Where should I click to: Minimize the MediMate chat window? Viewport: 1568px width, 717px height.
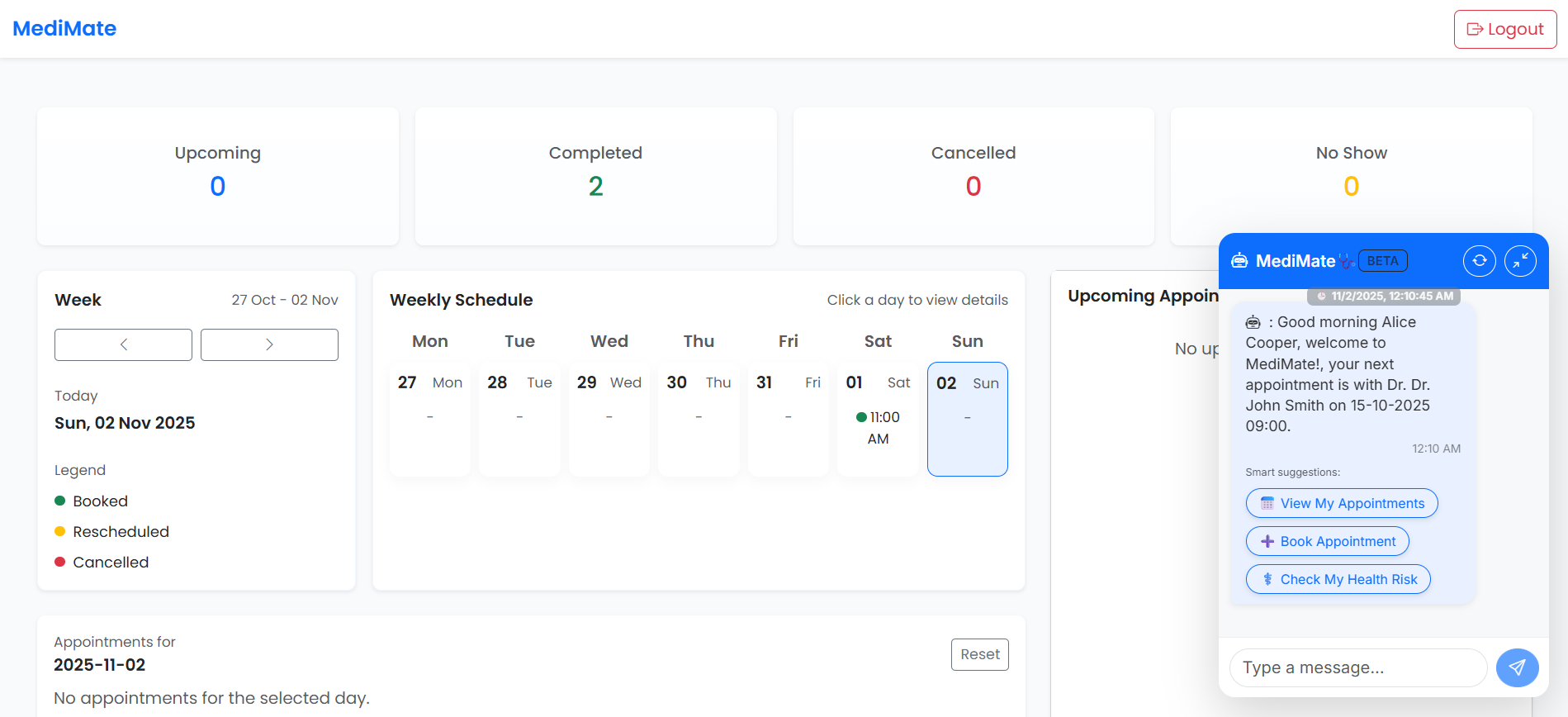(x=1520, y=261)
